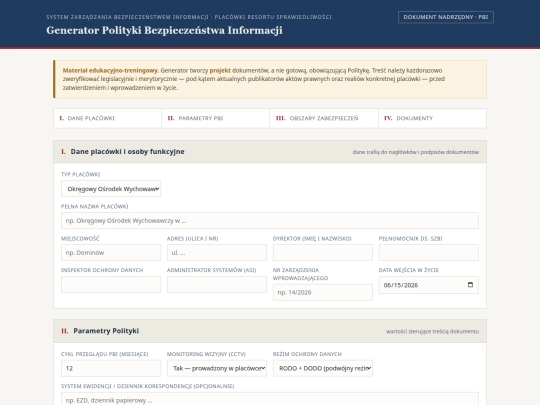Focus the Pełnomocnik ds. SZBI field
540x405 pixels.
pyautogui.click(x=428, y=252)
